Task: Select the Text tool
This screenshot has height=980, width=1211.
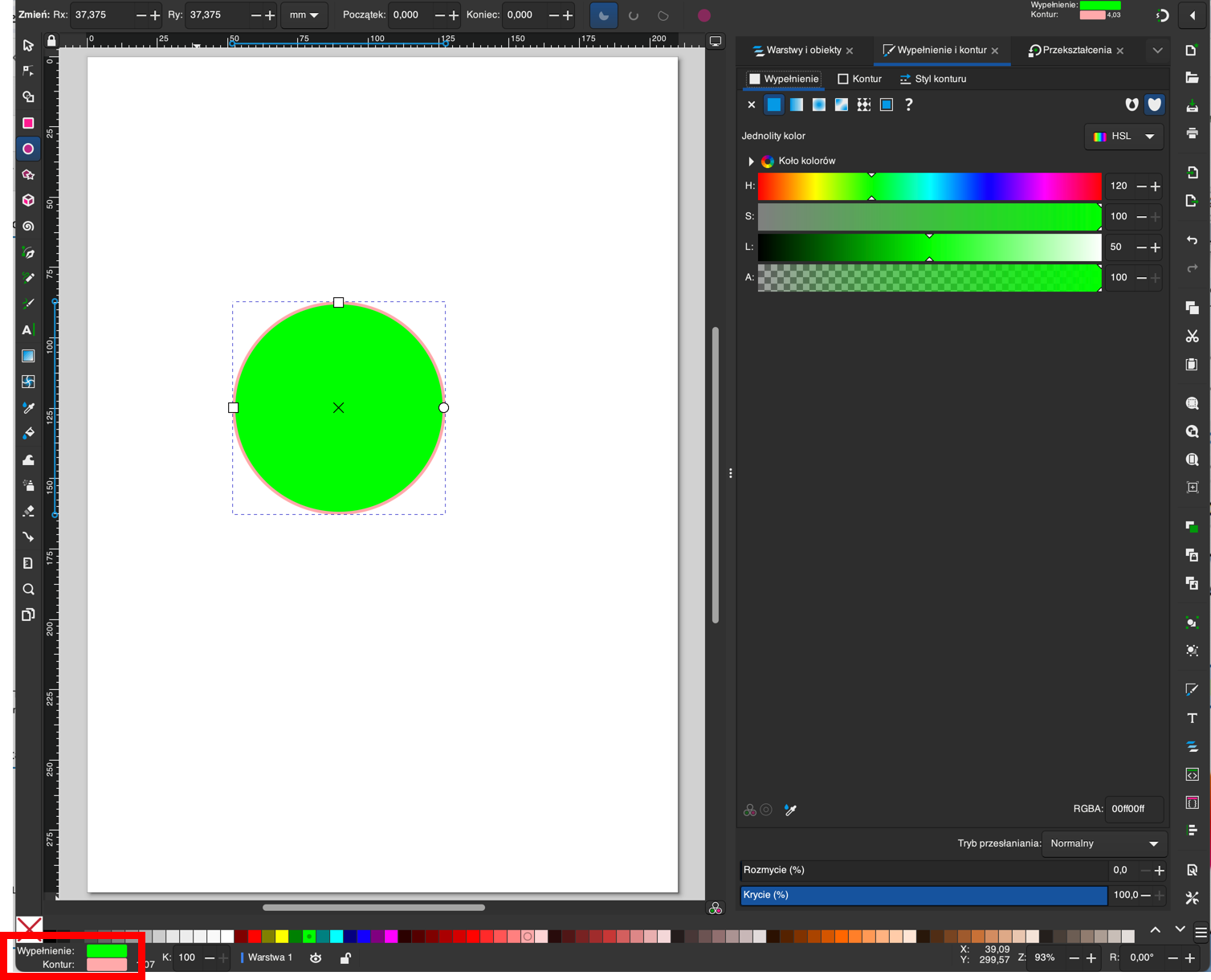Action: coord(27,330)
